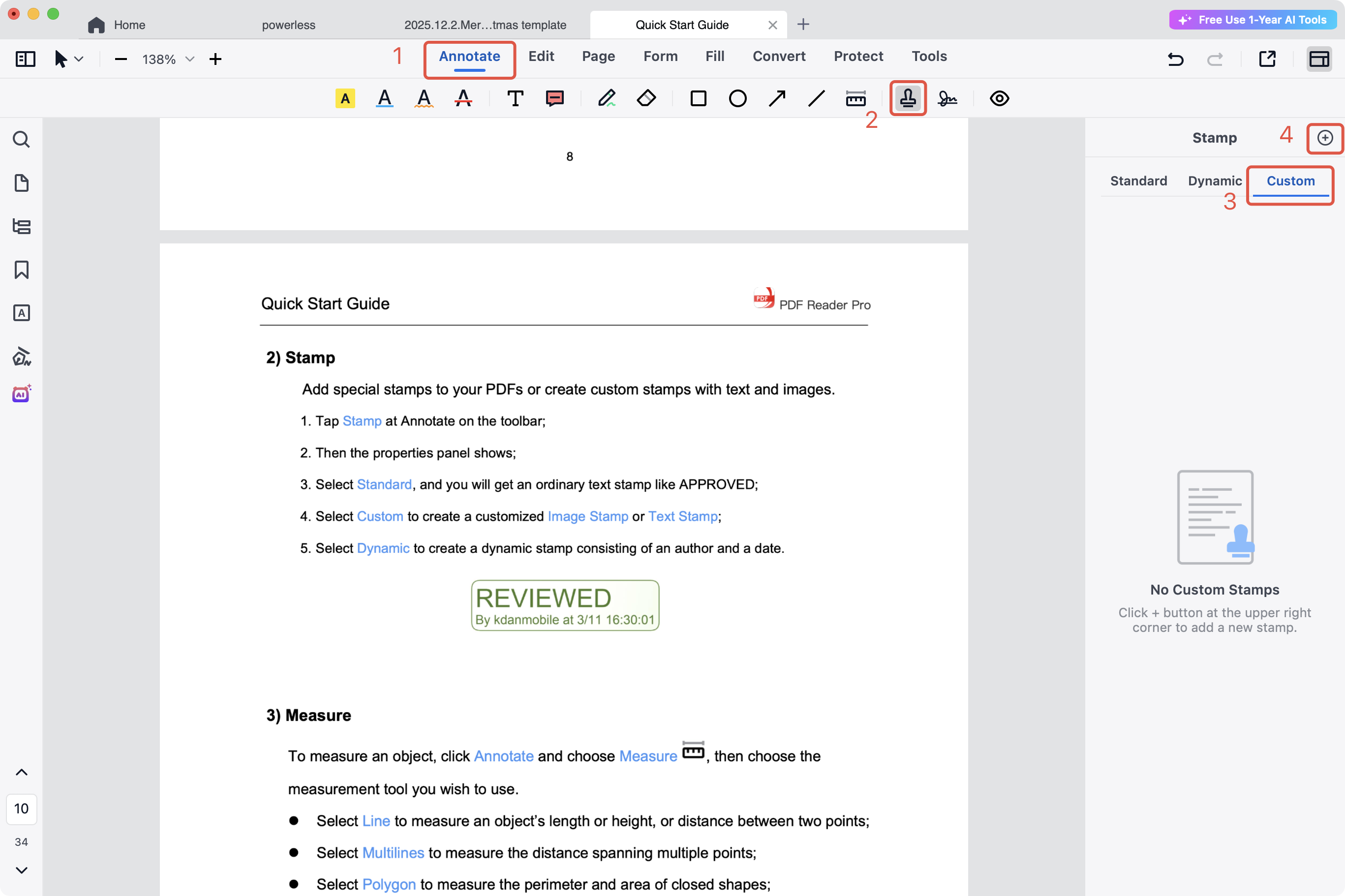Open the Bookmark sidebar panel

pos(21,269)
